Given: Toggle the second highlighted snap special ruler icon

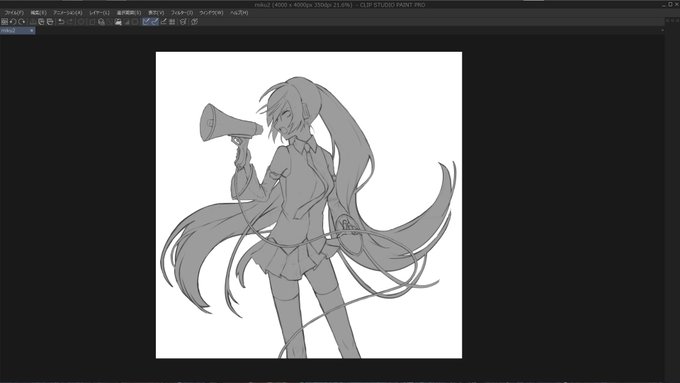Looking at the screenshot, I should [x=155, y=21].
